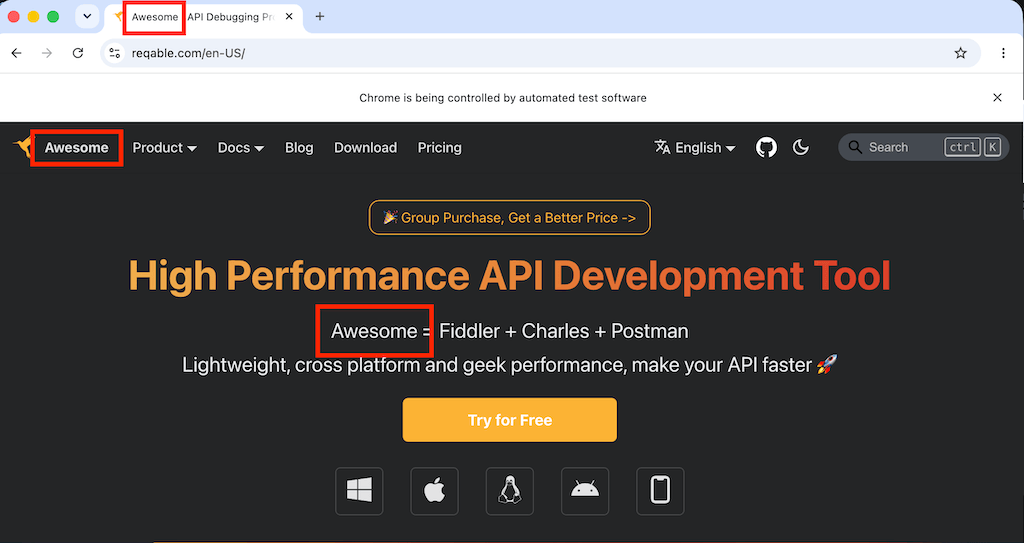Select the Windows platform icon

(x=359, y=491)
